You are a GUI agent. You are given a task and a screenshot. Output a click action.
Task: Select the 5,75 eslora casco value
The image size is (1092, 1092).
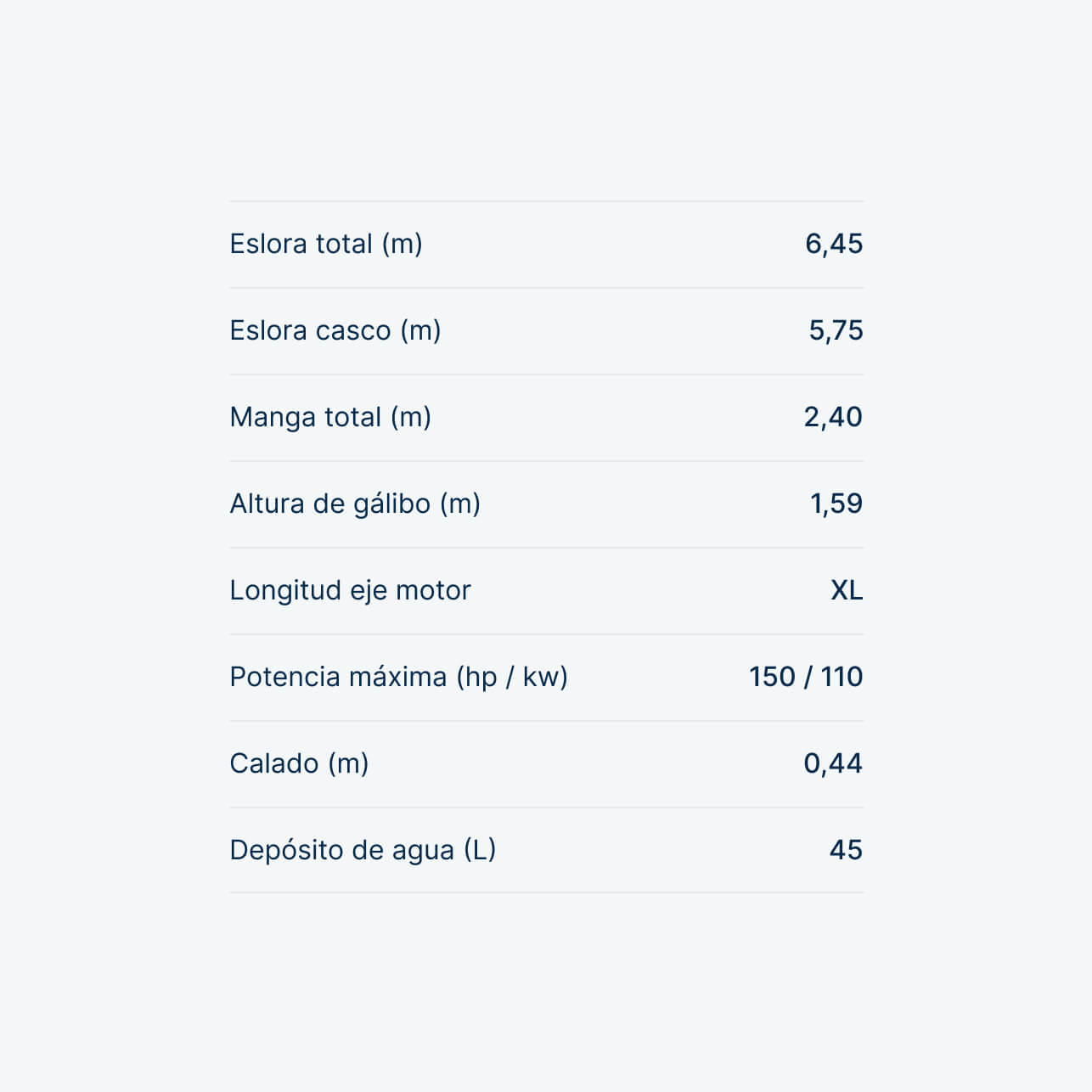[x=836, y=330]
